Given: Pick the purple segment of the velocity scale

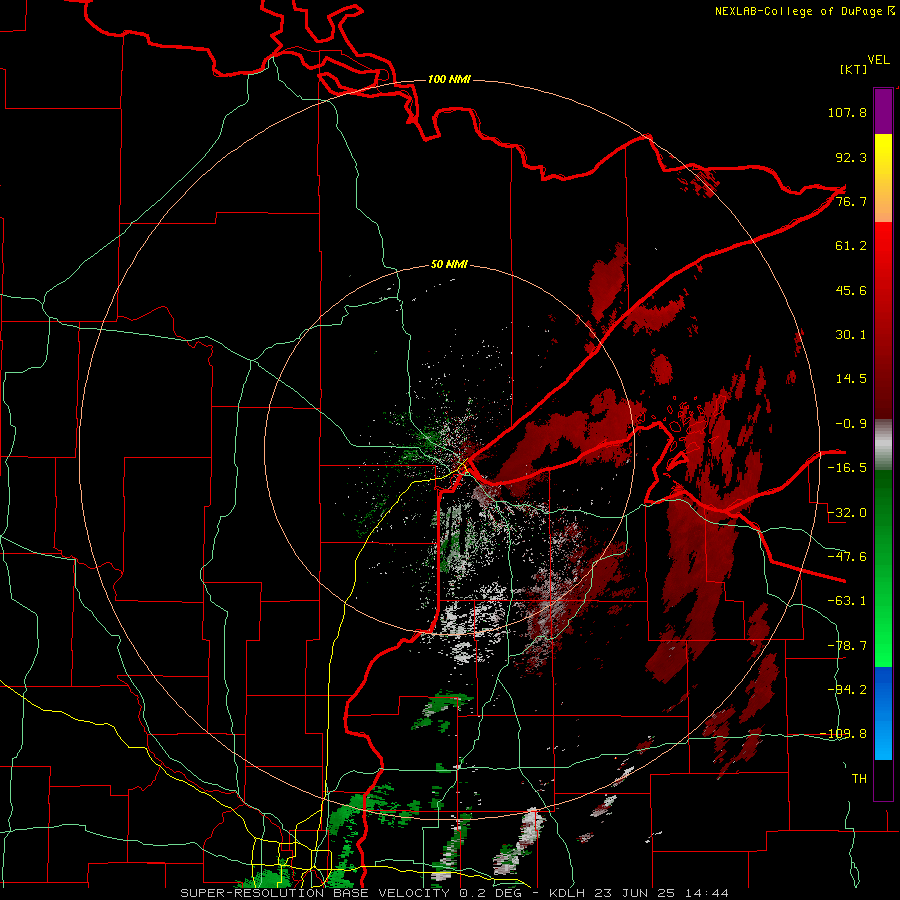Looking at the screenshot, I should (883, 111).
